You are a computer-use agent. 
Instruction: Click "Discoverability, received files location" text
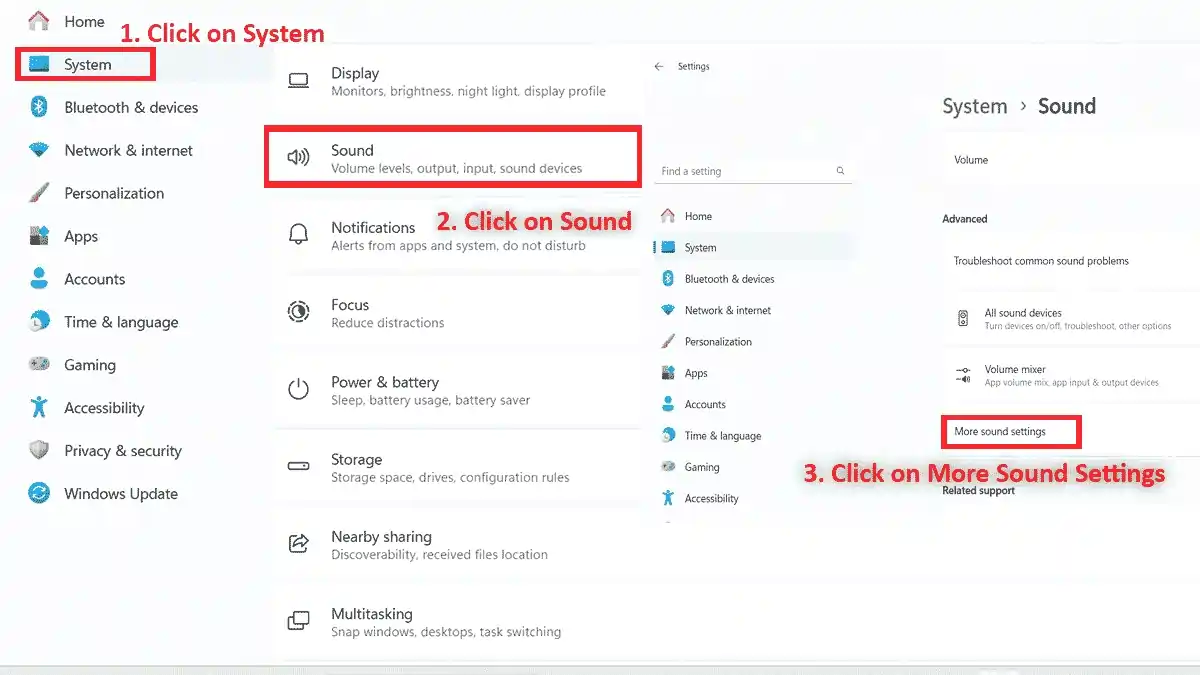point(439,554)
